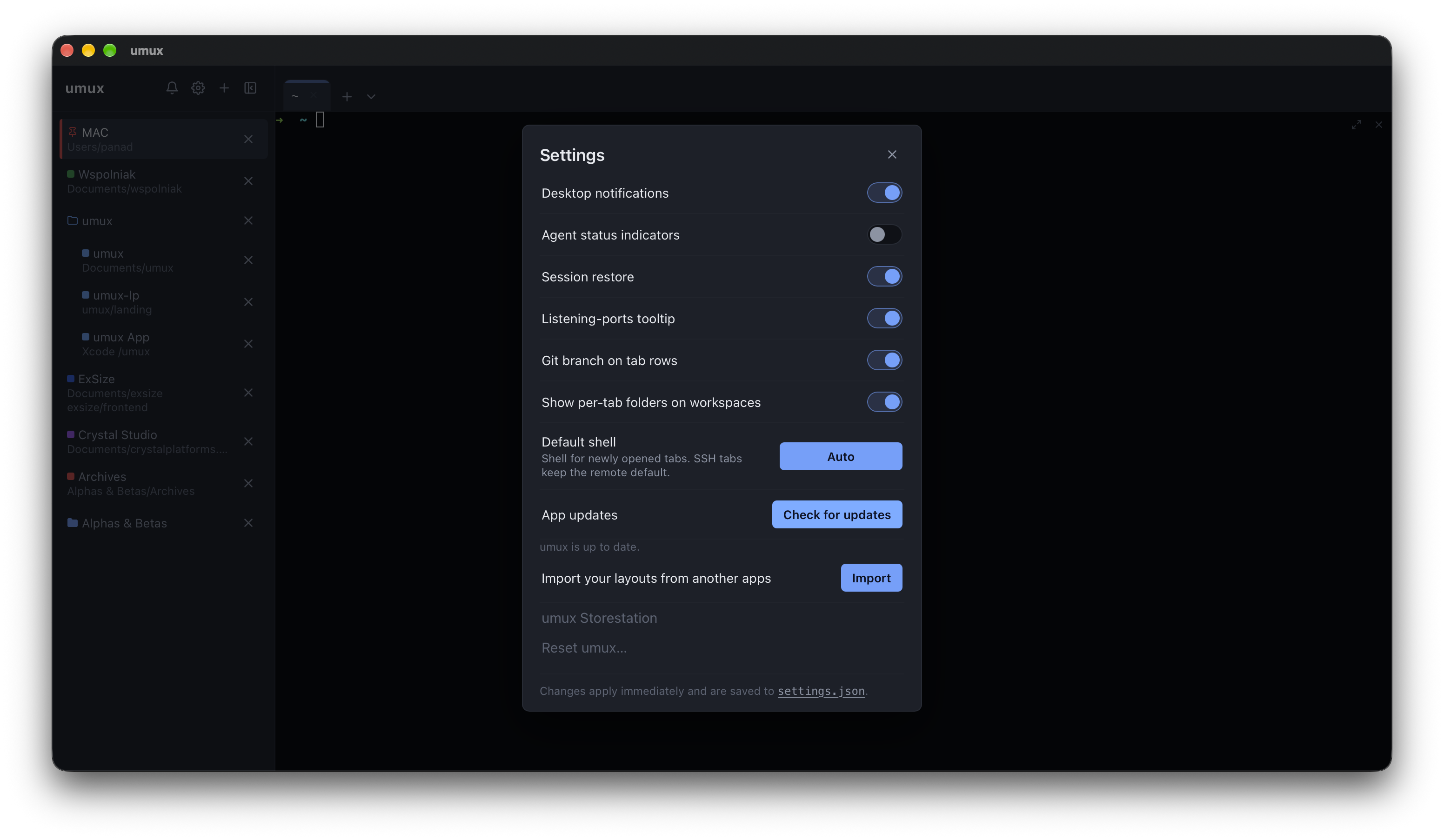This screenshot has width=1444, height=840.
Task: Select the umux App workspace
Action: tap(164, 344)
